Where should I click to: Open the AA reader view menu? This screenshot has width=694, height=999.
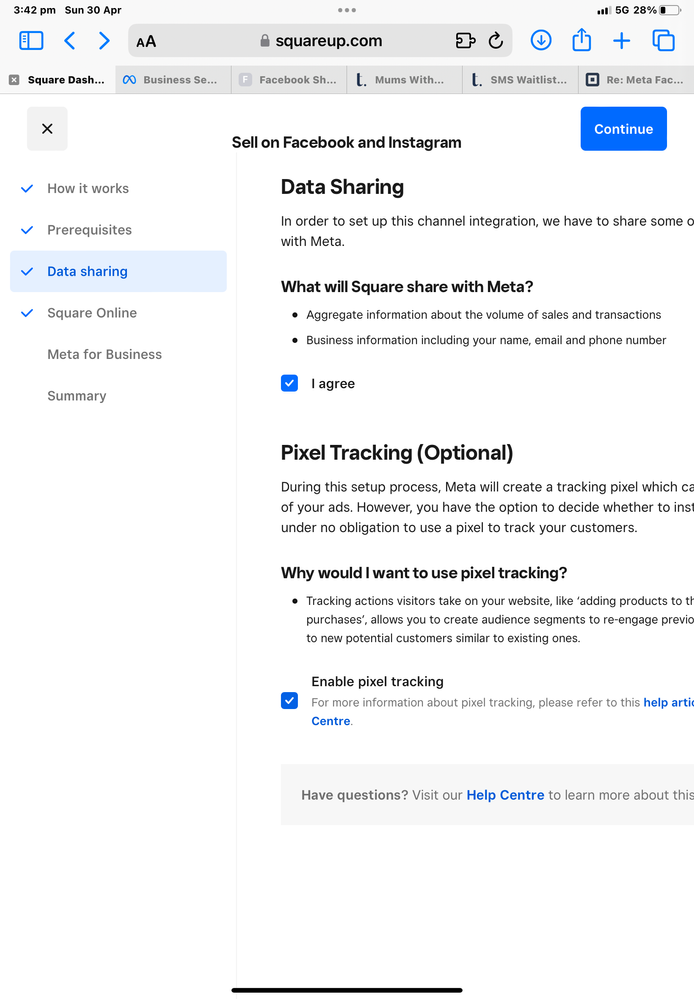pos(146,41)
